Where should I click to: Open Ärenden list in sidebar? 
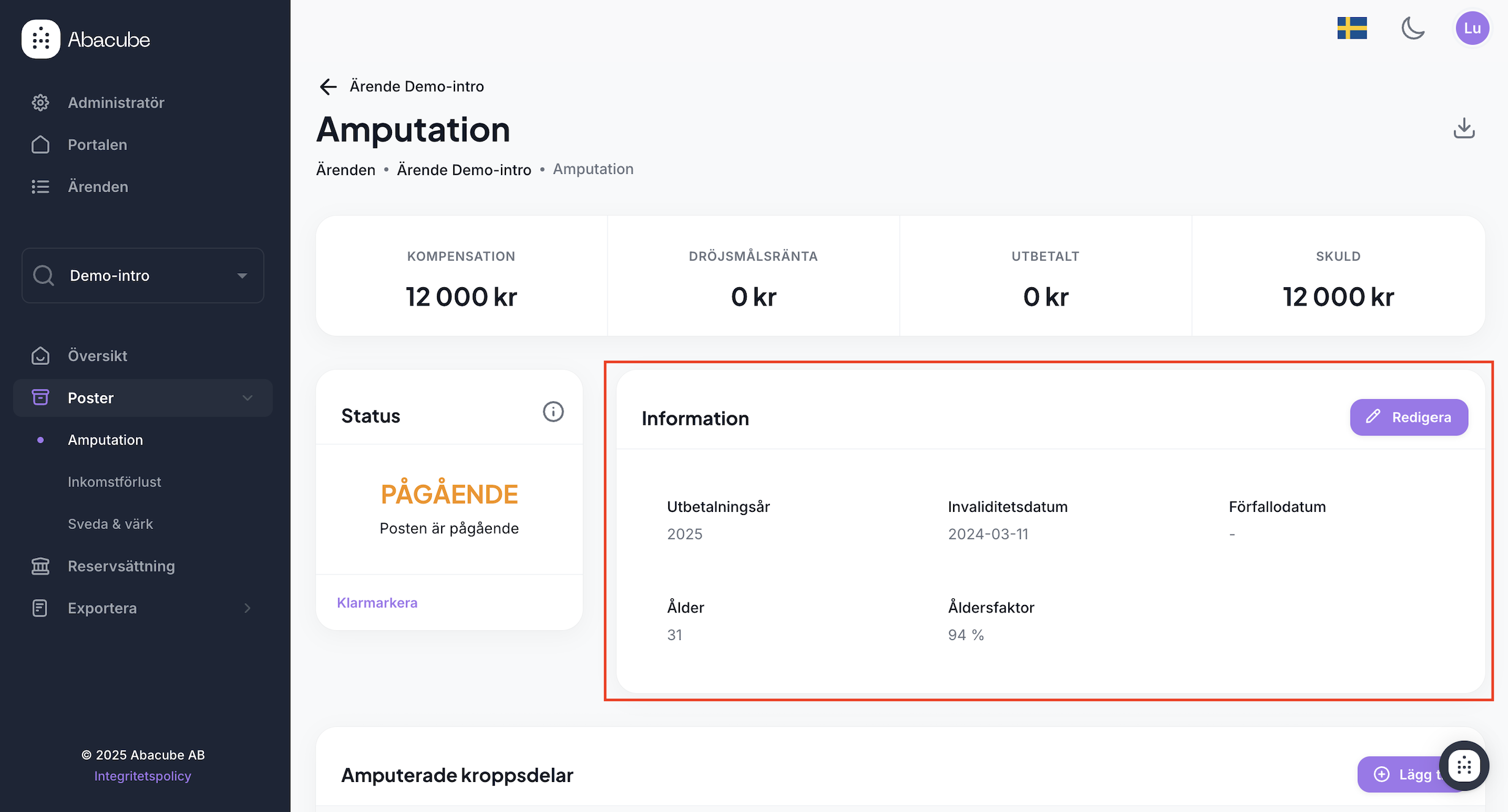click(x=98, y=187)
